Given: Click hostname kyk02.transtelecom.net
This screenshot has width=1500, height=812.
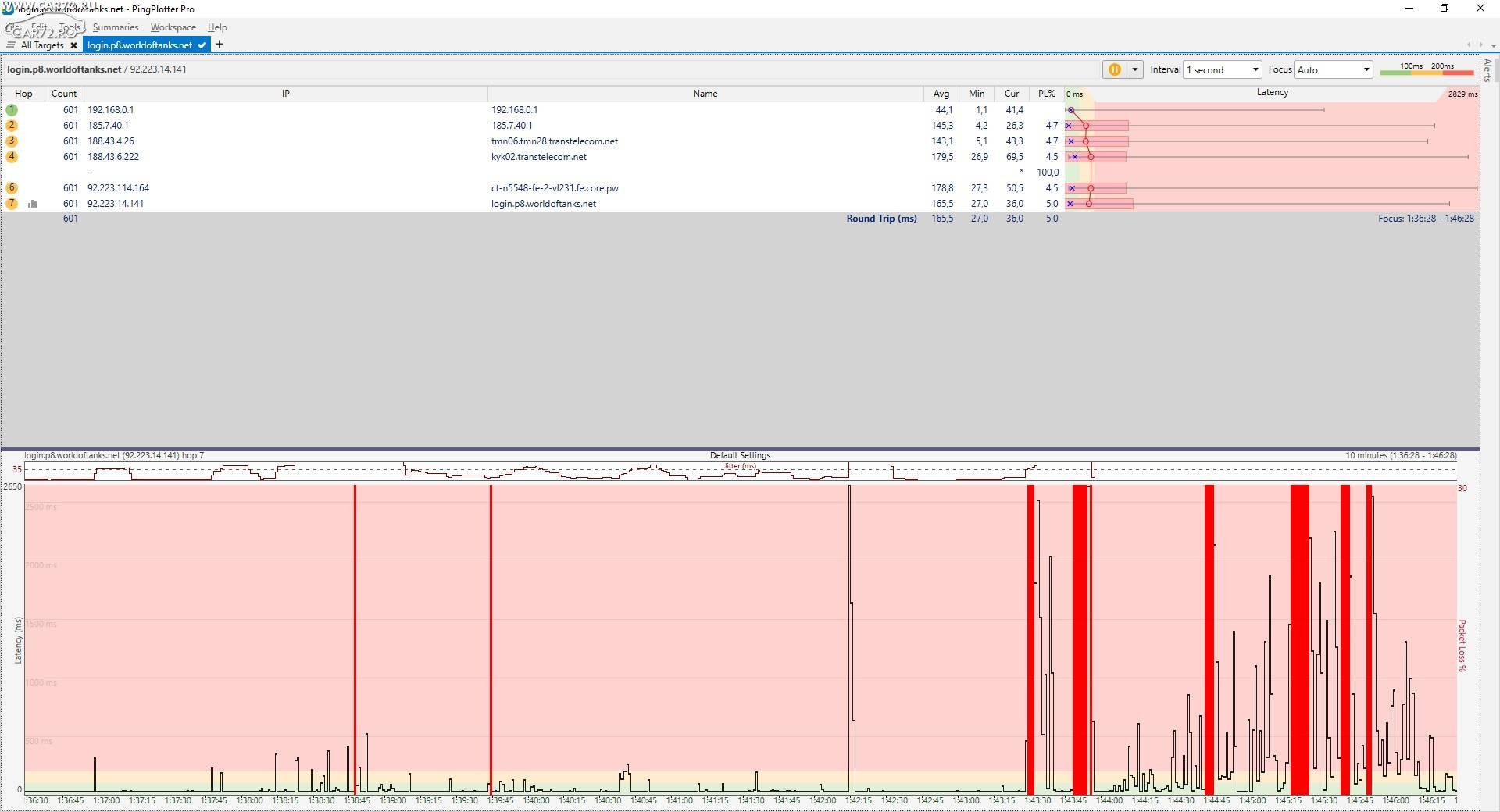Looking at the screenshot, I should coord(539,157).
